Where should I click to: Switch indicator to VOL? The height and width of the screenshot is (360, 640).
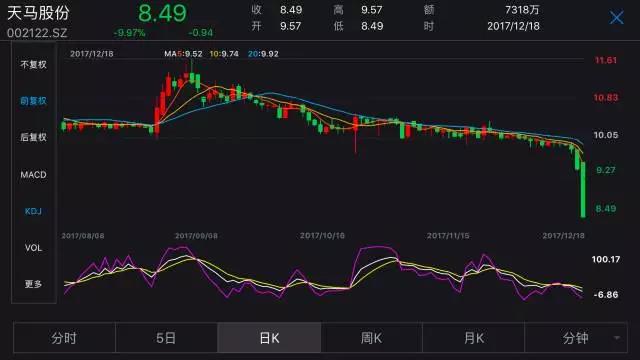pos(33,248)
